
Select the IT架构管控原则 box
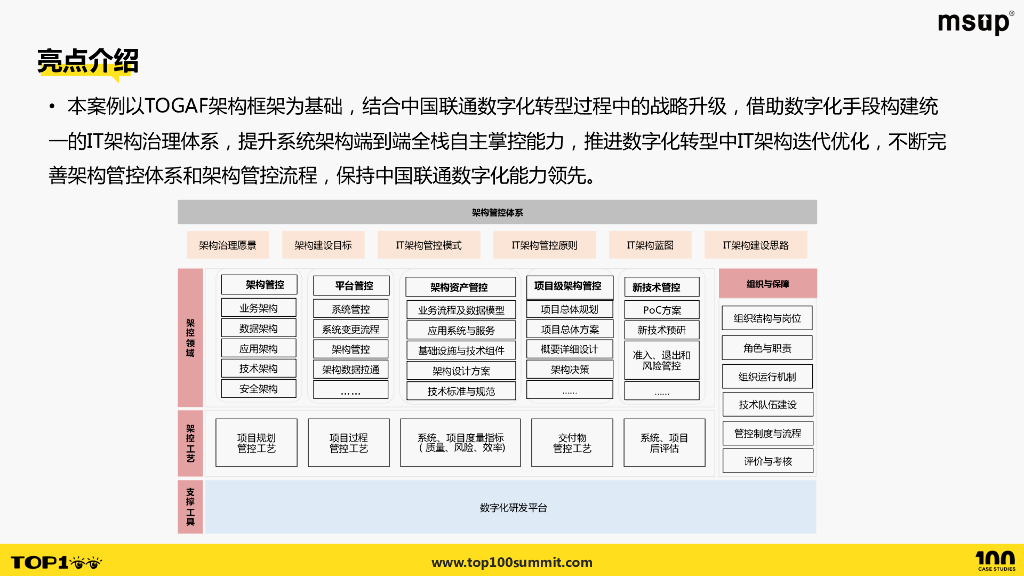pos(544,245)
